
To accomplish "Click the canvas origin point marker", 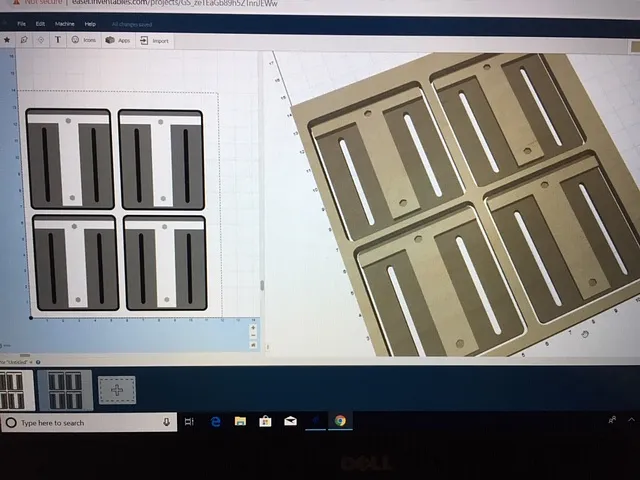I will 31,318.
